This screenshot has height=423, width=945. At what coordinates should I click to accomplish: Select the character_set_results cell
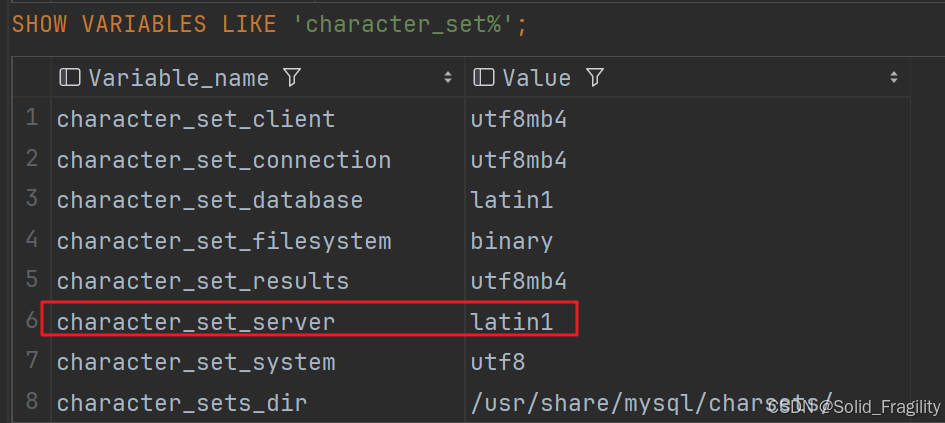258,281
